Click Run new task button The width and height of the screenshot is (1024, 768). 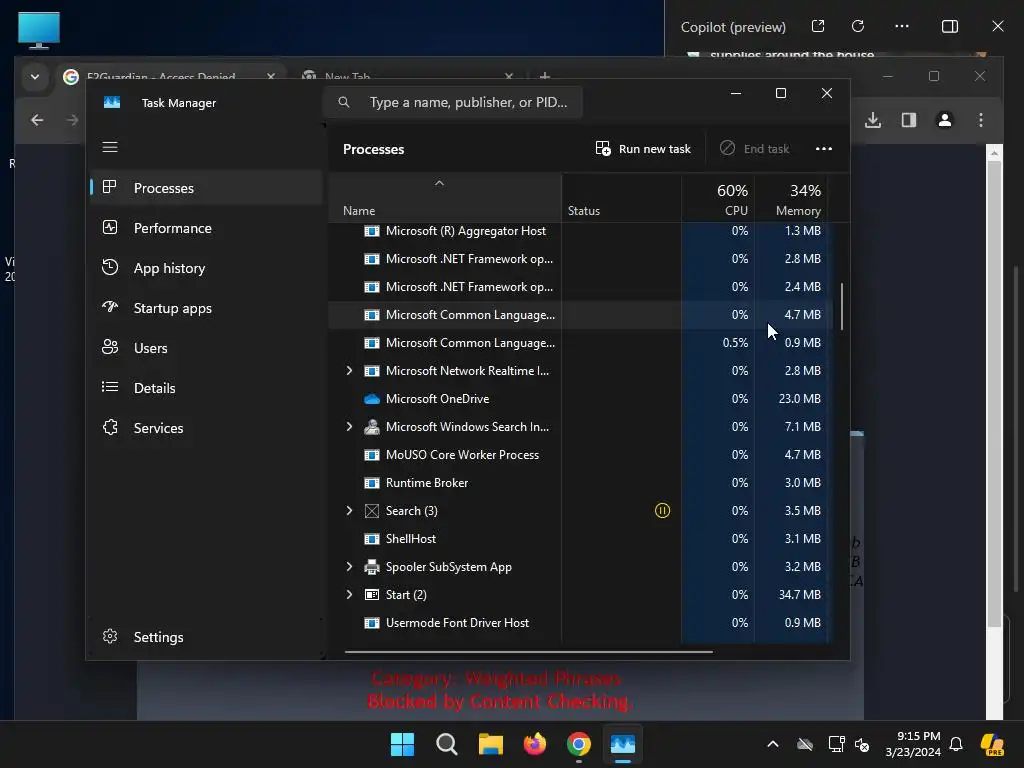pos(643,149)
